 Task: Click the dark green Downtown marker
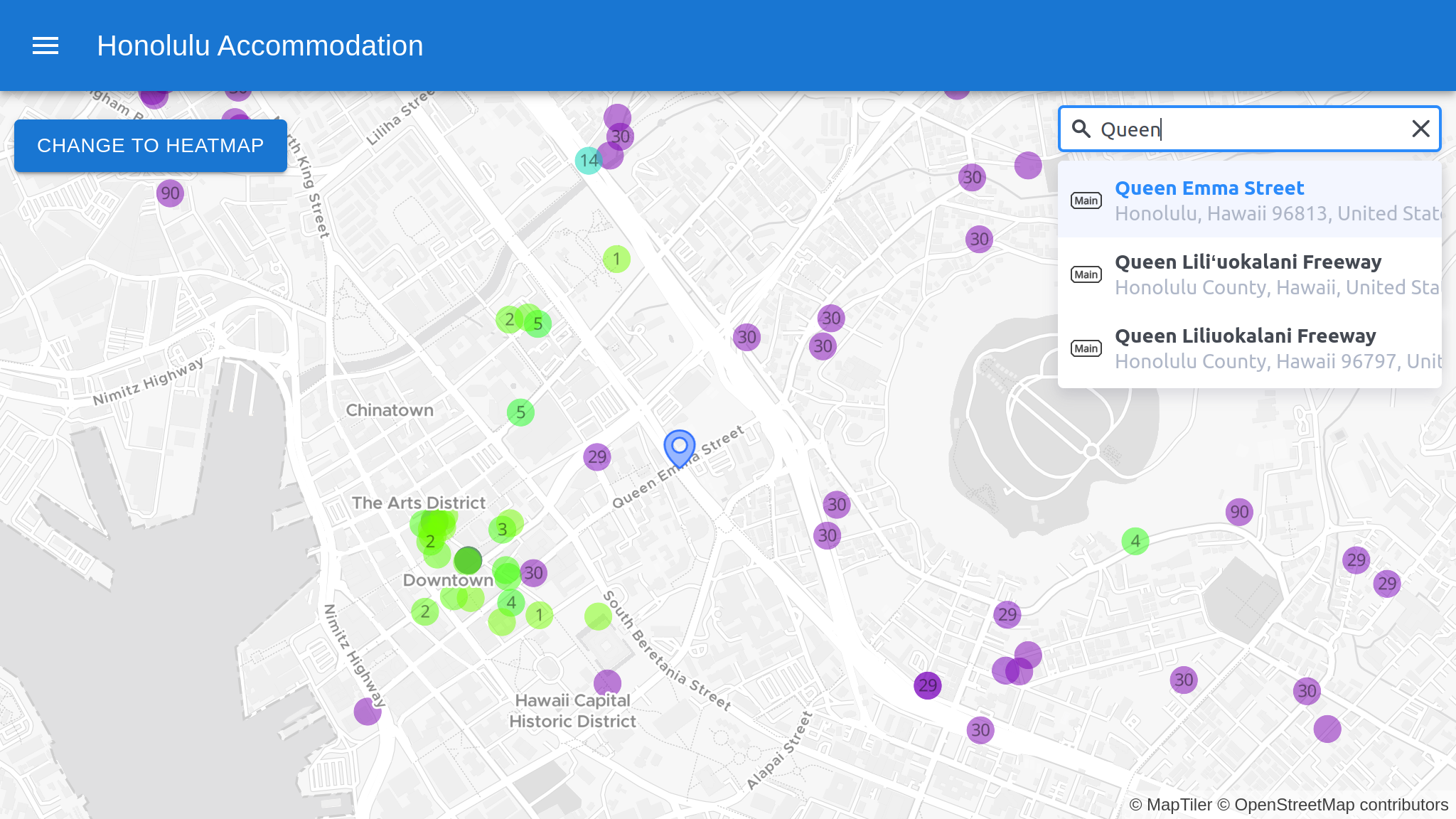pyautogui.click(x=468, y=560)
